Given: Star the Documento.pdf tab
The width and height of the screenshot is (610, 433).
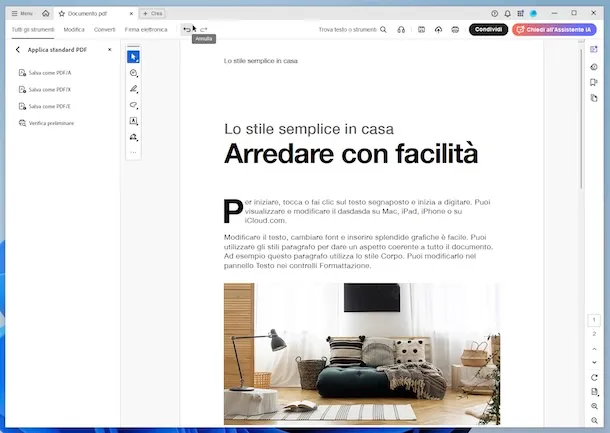Looking at the screenshot, I should 61,14.
